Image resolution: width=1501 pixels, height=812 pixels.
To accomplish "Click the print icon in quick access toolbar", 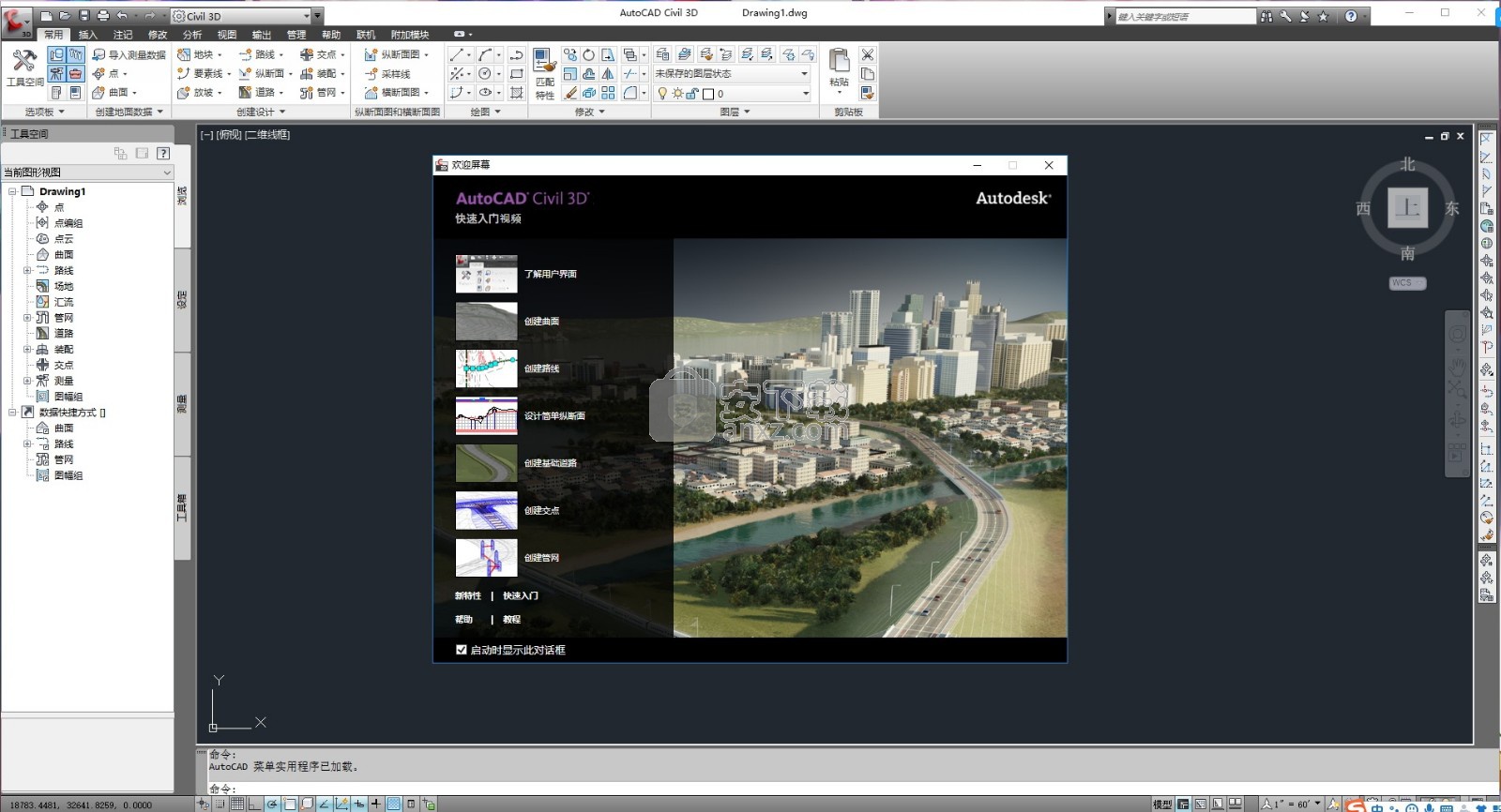I will [102, 16].
